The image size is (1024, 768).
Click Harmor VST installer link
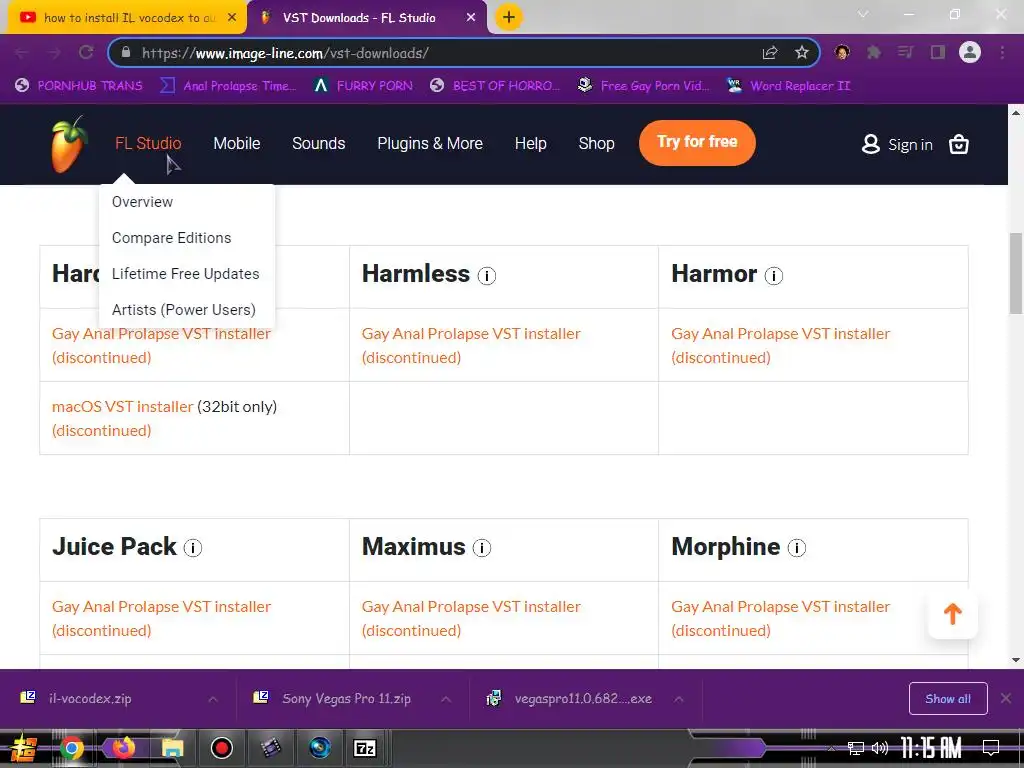[x=780, y=334]
